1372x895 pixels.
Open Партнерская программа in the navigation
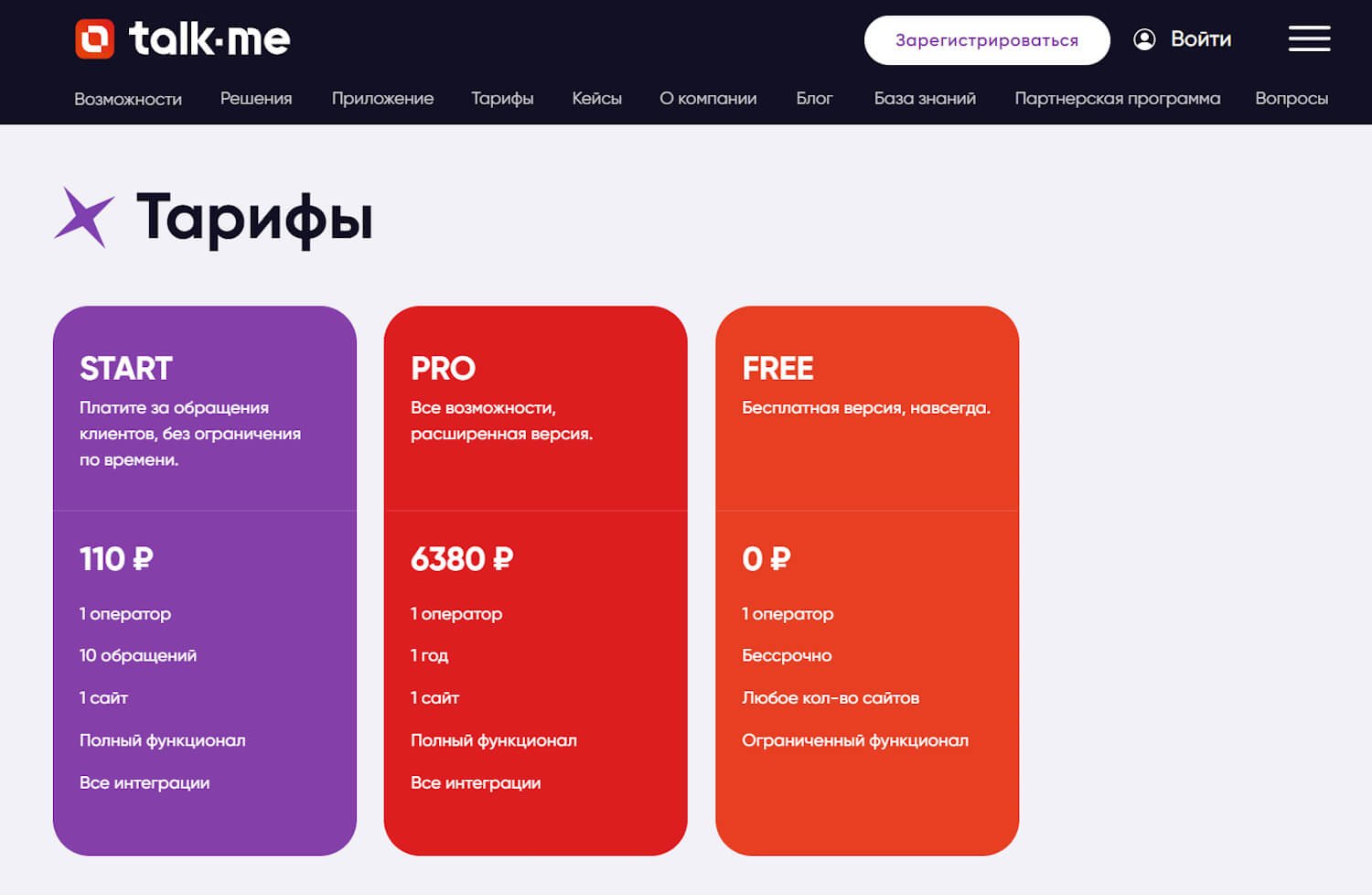(x=1117, y=99)
